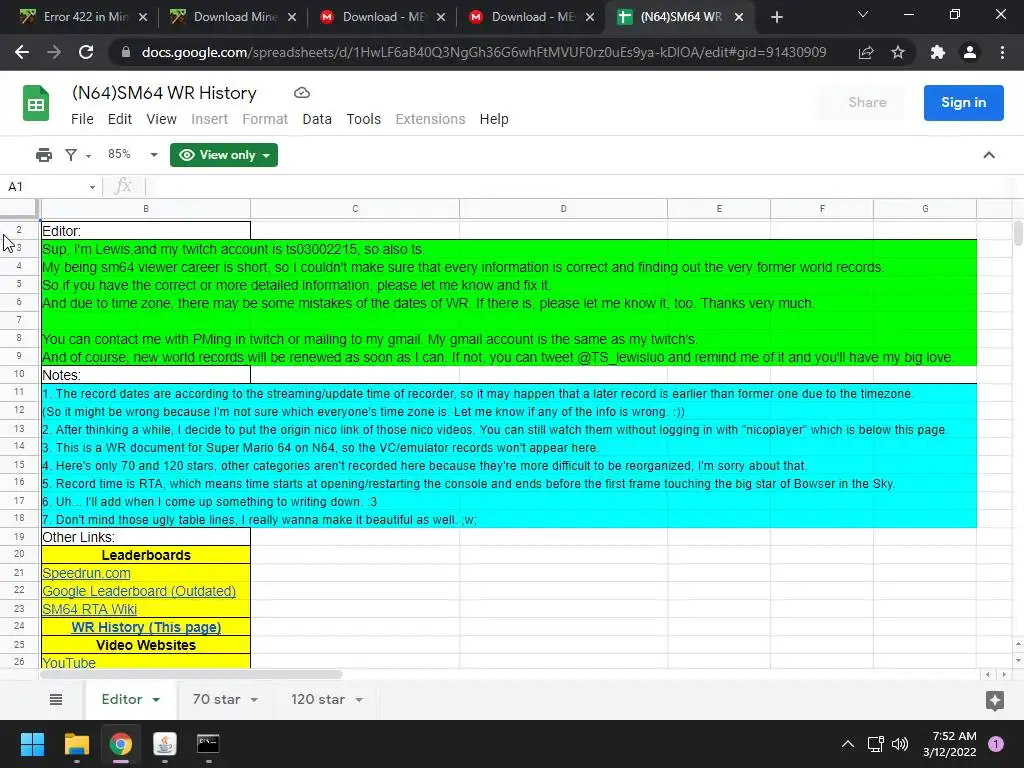Open the Speedrun.com link
The height and width of the screenshot is (768, 1024).
pos(86,573)
